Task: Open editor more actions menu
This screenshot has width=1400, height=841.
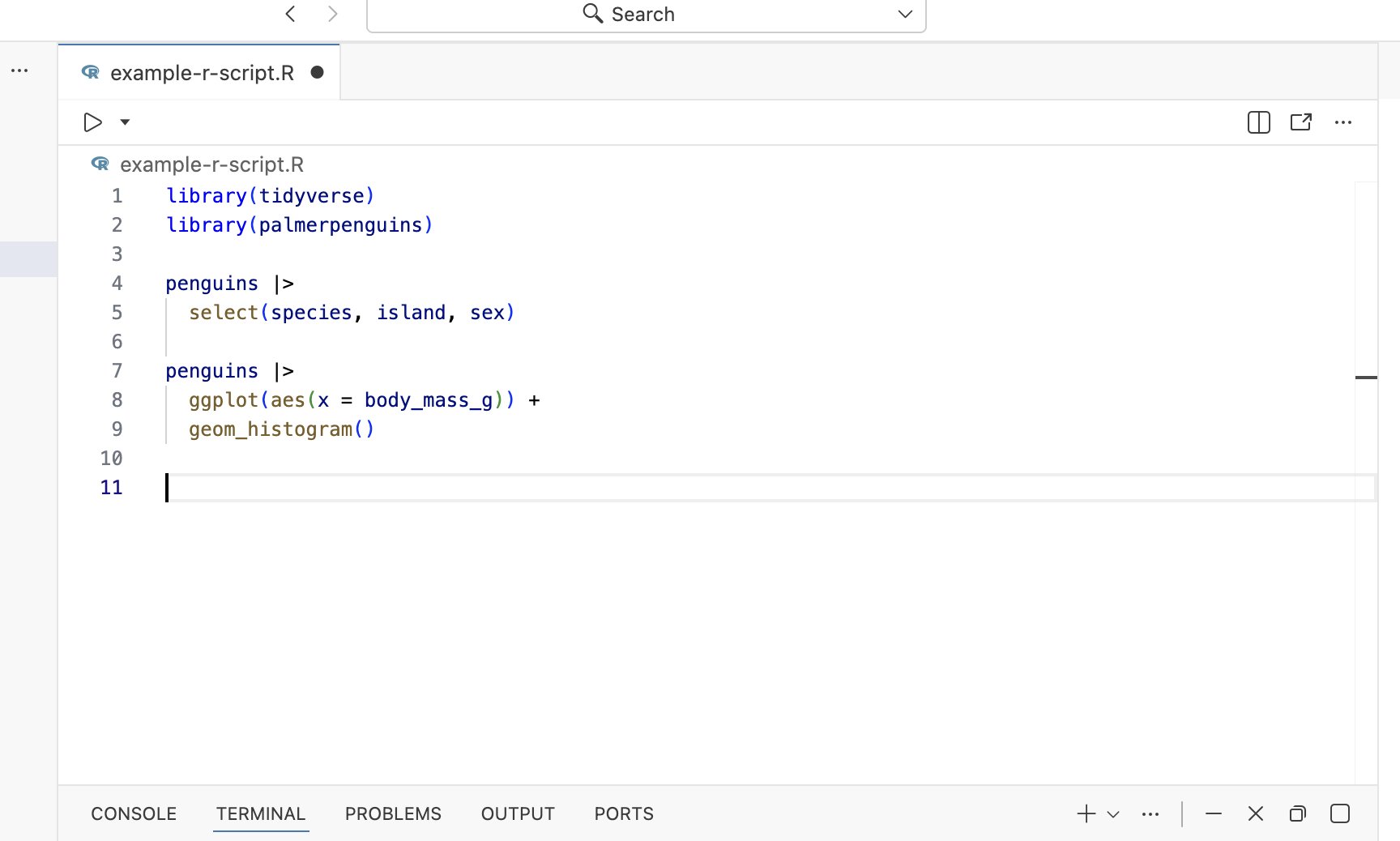Action: coord(1343,122)
